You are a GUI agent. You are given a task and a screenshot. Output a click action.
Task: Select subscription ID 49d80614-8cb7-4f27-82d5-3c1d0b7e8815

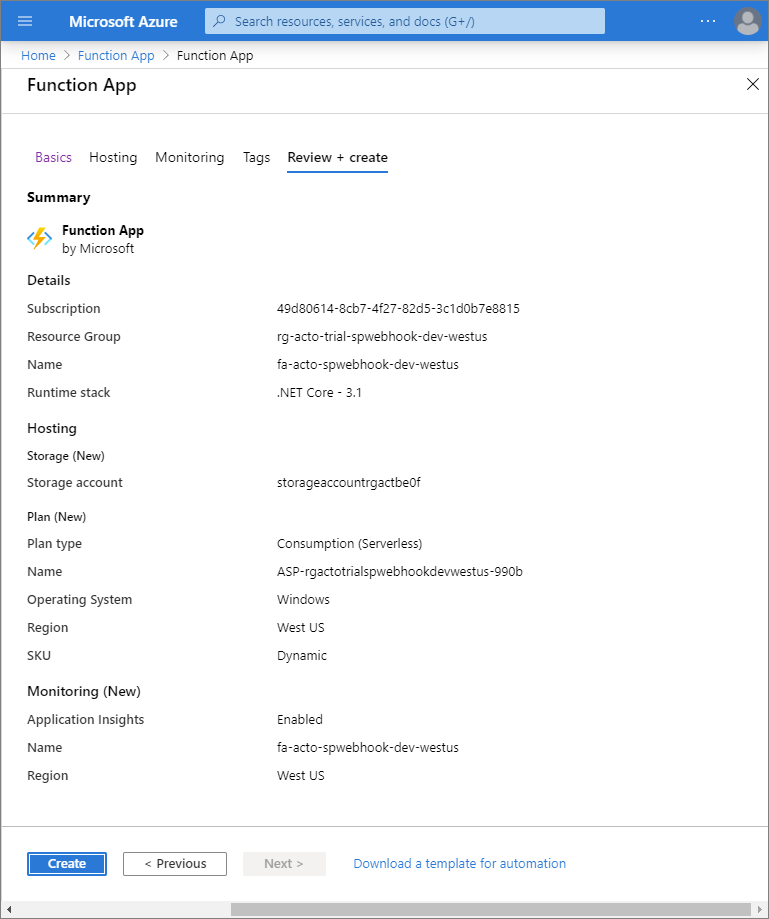398,308
